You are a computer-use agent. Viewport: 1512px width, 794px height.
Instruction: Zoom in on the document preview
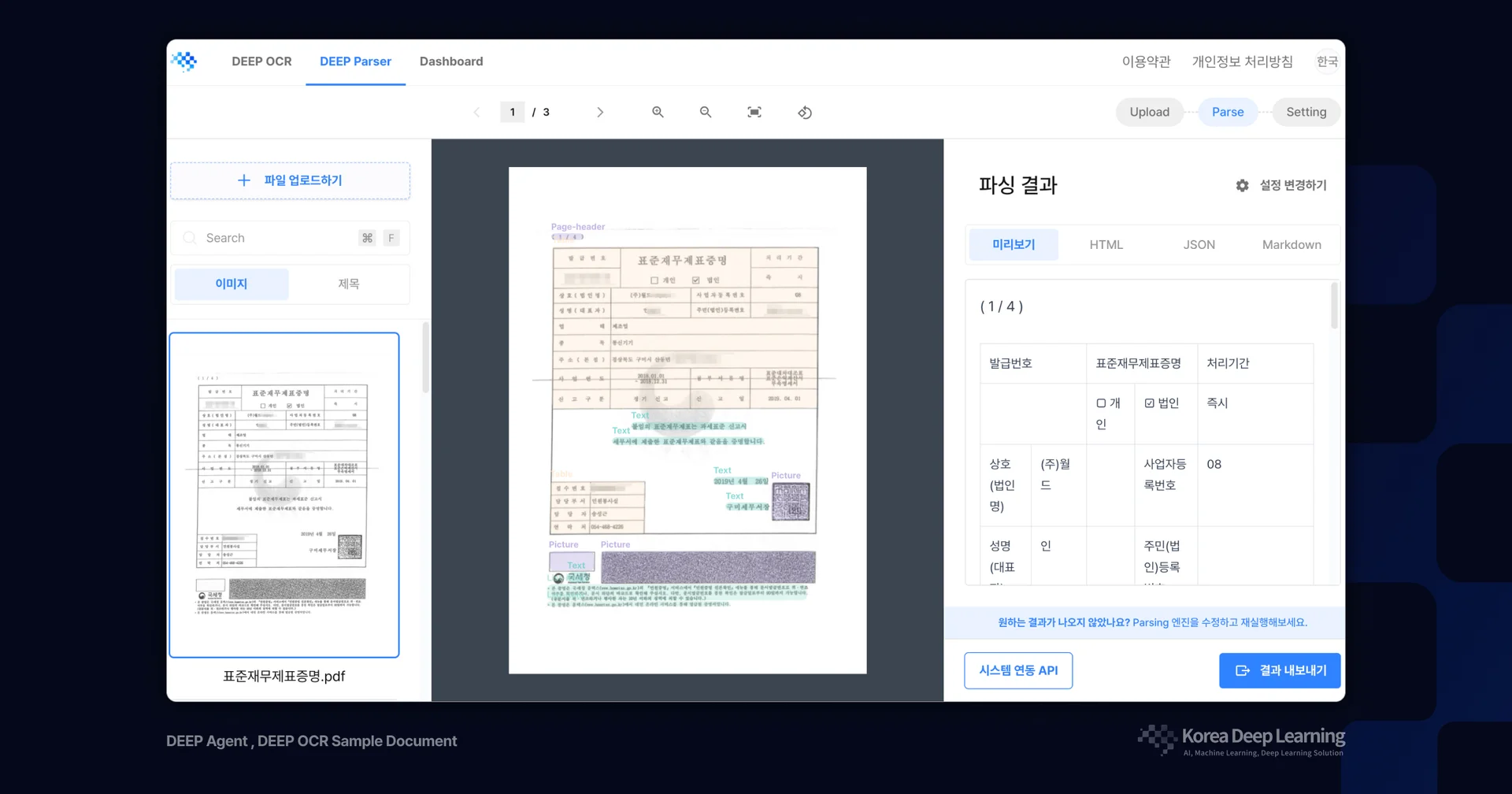[658, 112]
